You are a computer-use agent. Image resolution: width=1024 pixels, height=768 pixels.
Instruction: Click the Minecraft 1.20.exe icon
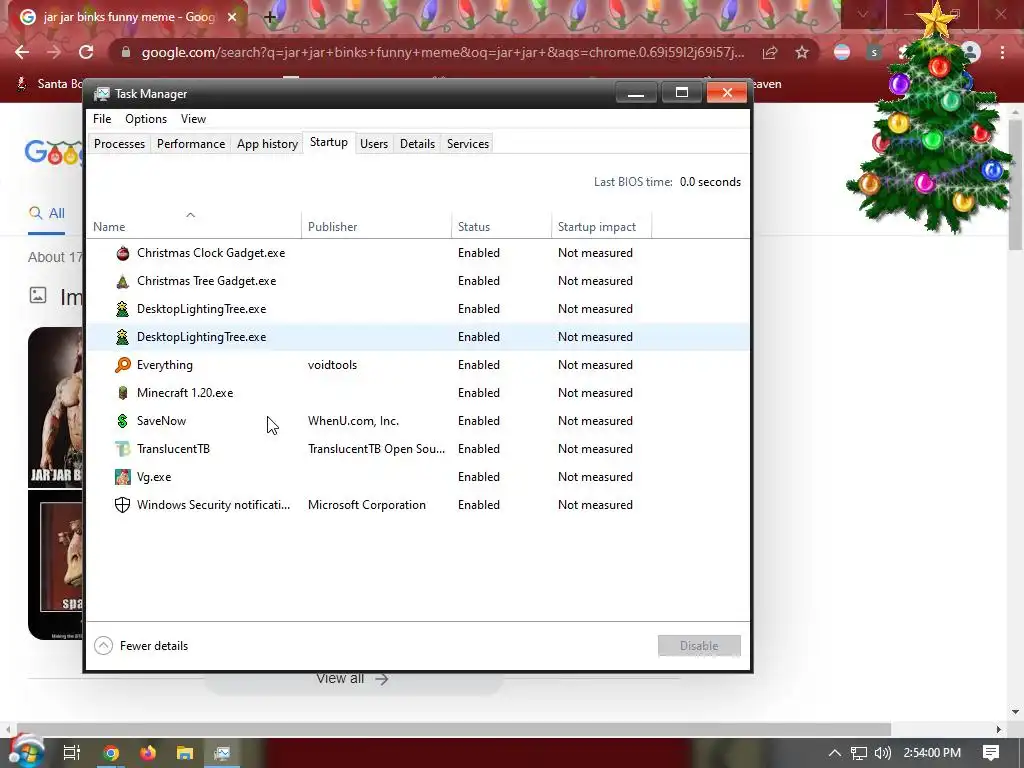click(x=123, y=393)
